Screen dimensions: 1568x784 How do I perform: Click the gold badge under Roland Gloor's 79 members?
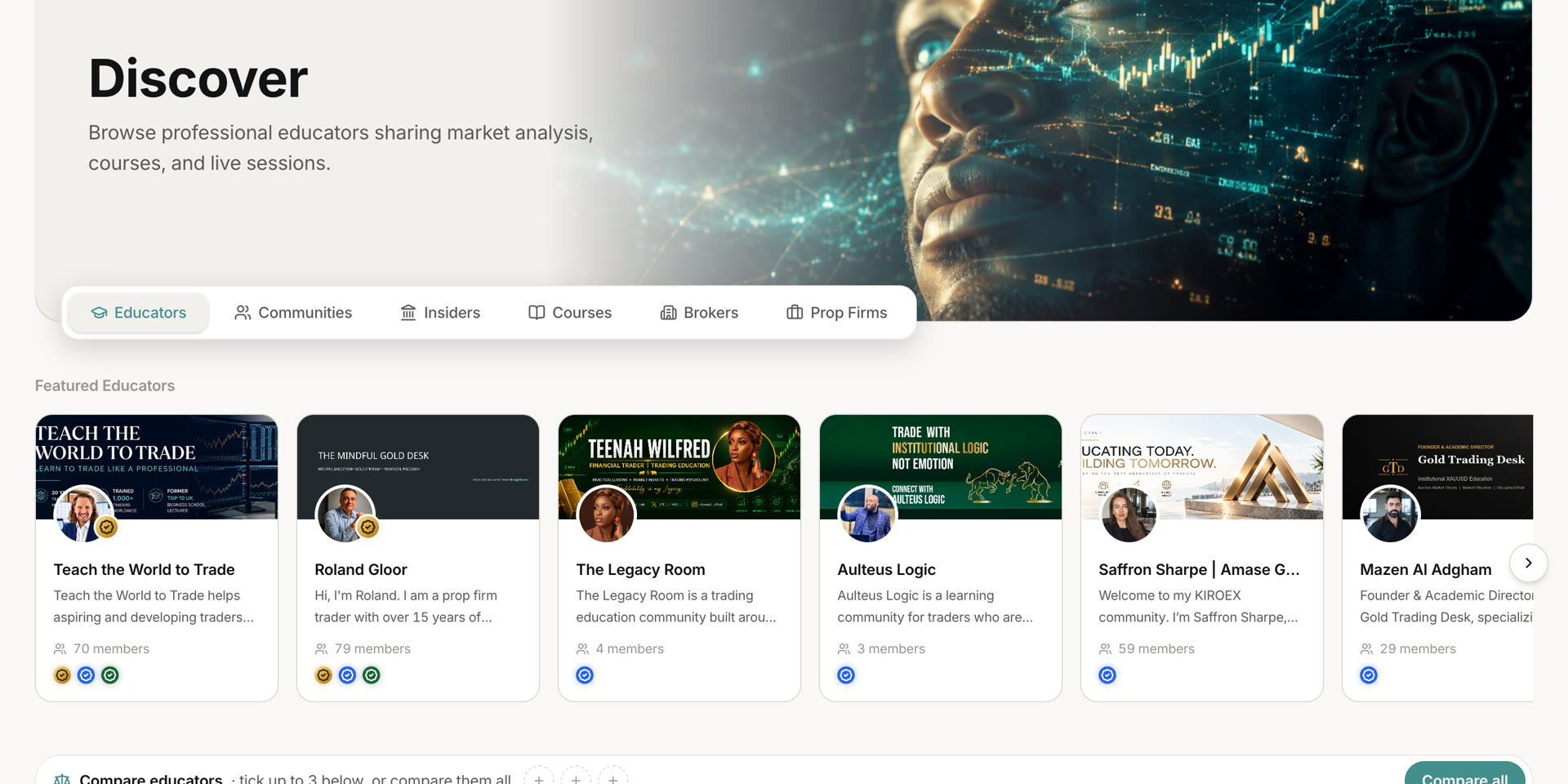pyautogui.click(x=323, y=675)
